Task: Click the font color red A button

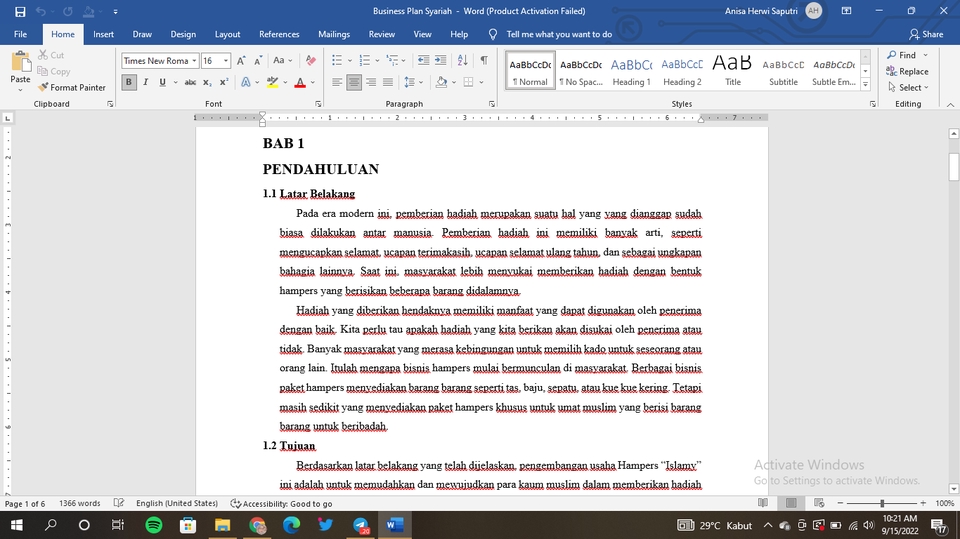Action: click(x=300, y=82)
